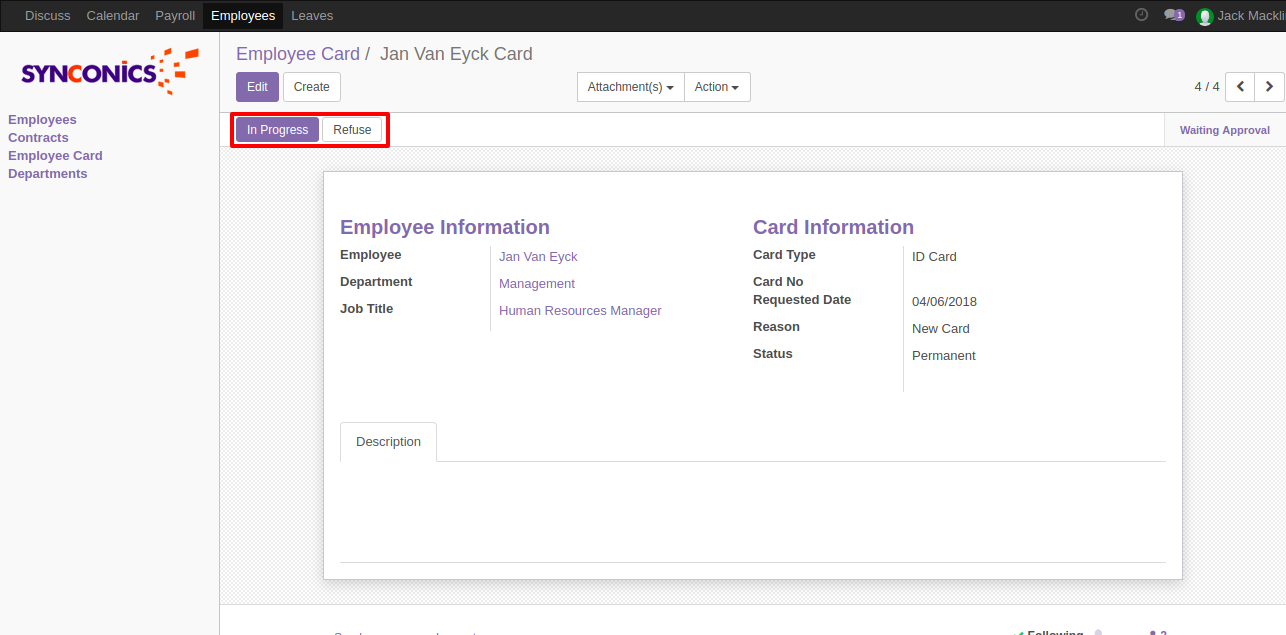1286x635 pixels.
Task: Refuse the employee card request
Action: [352, 130]
